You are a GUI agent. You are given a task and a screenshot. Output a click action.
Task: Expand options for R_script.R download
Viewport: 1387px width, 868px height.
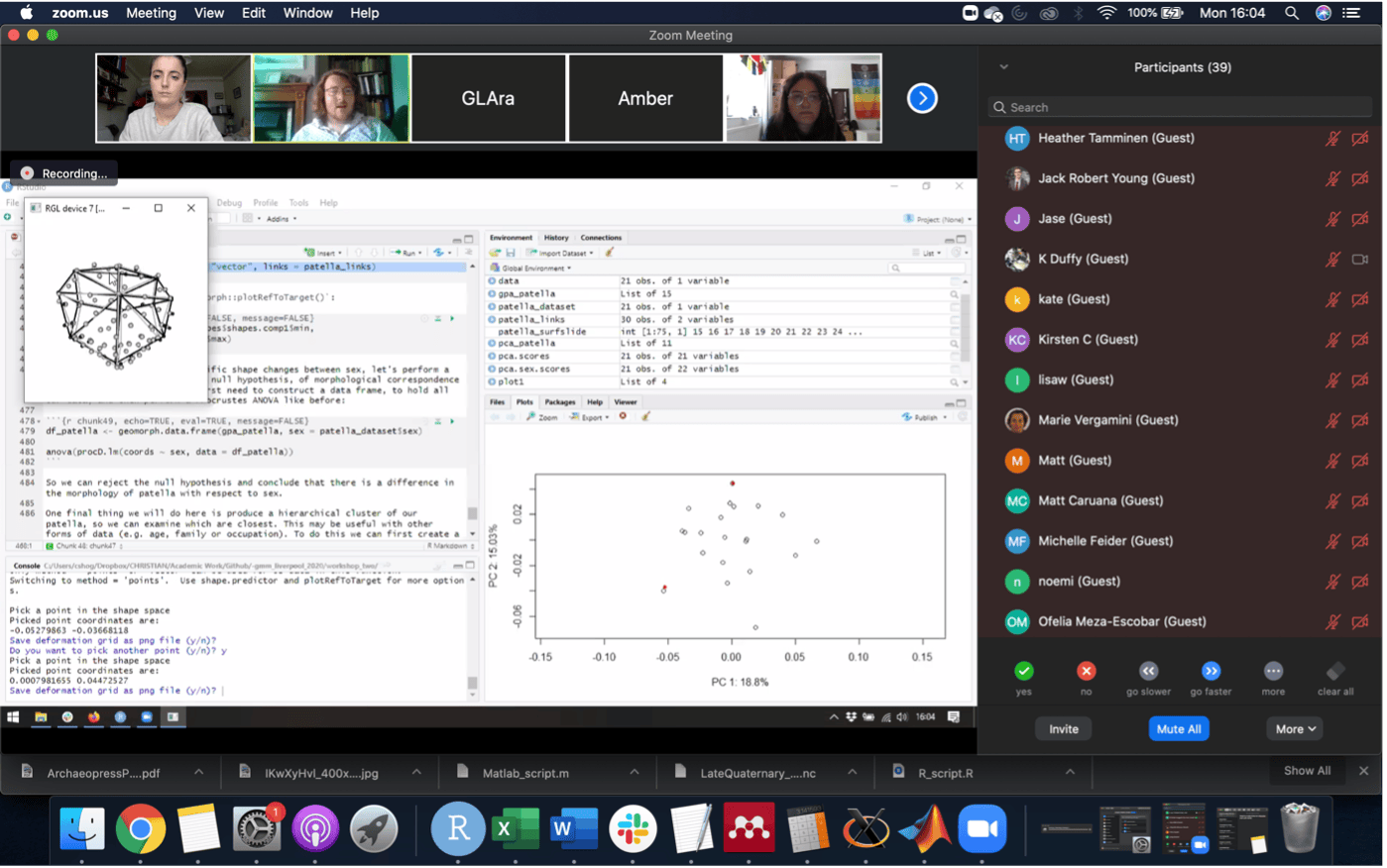coord(1070,773)
